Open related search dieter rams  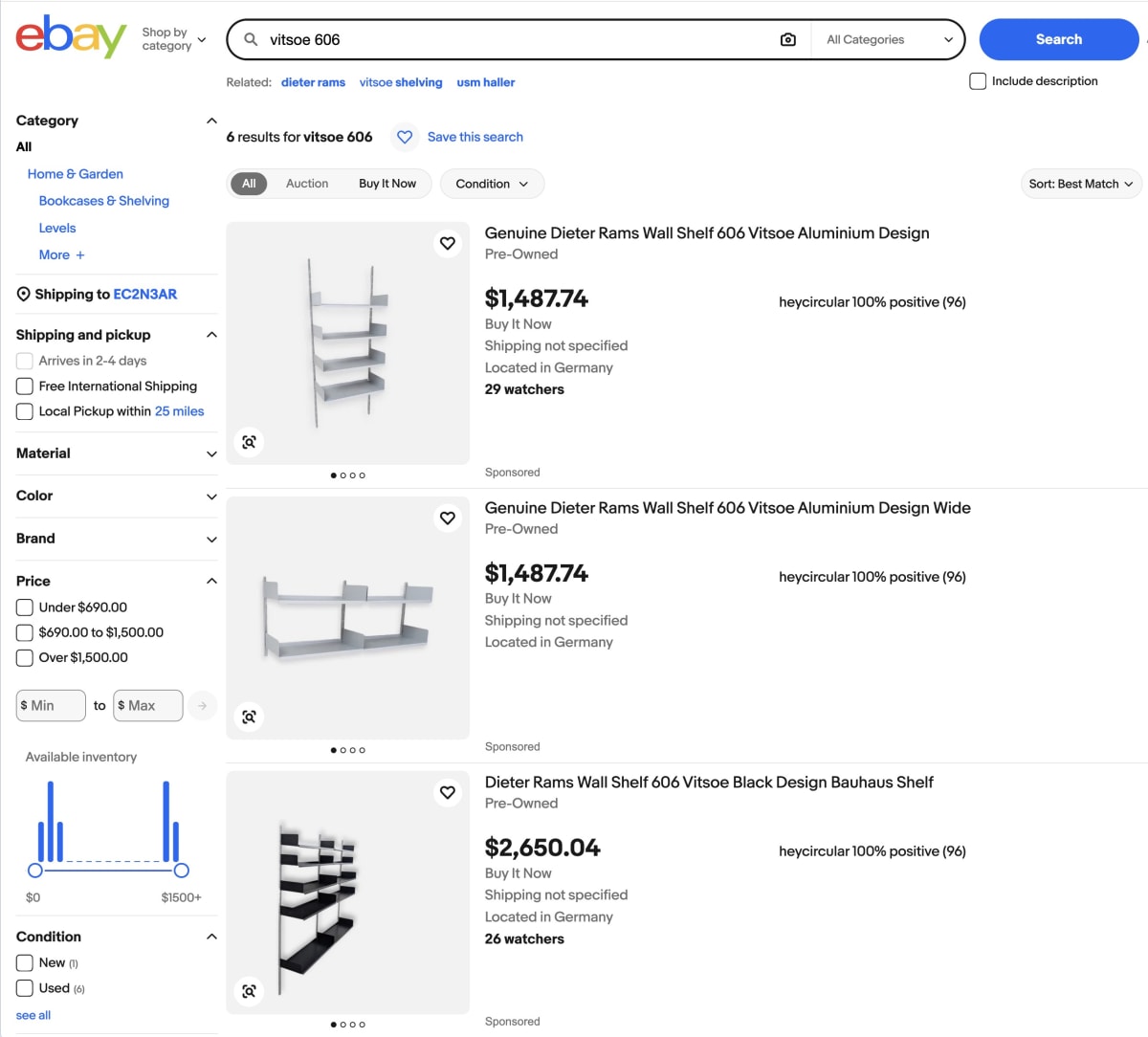(x=313, y=82)
